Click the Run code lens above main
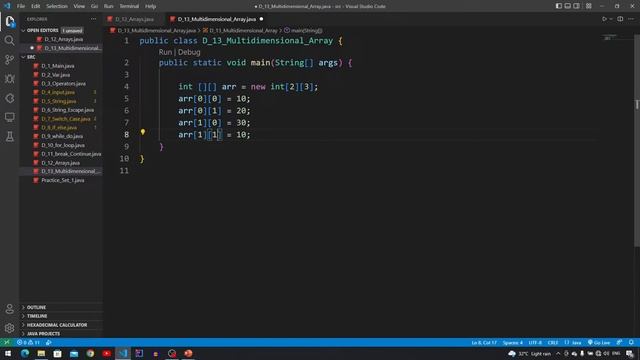Screen dimensions: 640x360 pos(165,52)
